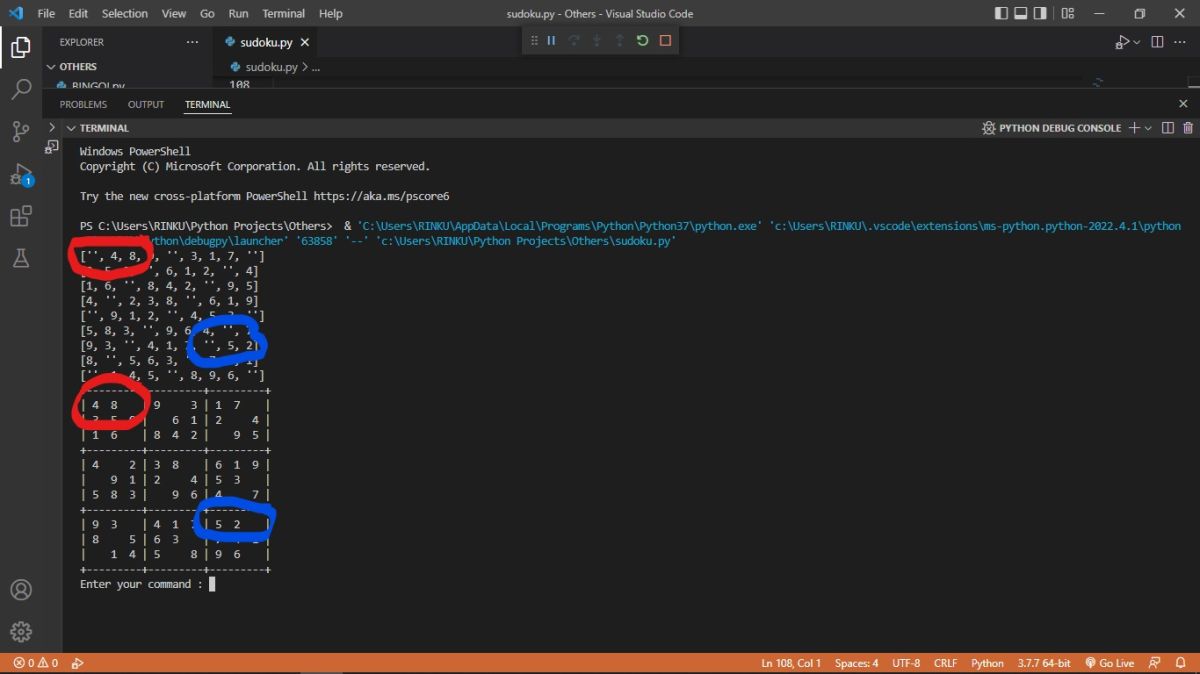Close the sudoku.py editor tab

305,42
